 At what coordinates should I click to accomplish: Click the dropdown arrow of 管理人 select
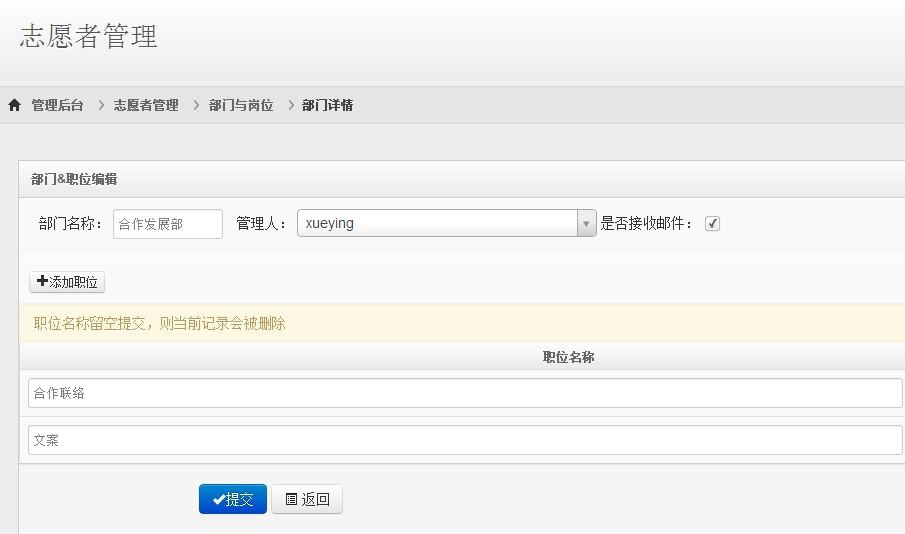586,223
